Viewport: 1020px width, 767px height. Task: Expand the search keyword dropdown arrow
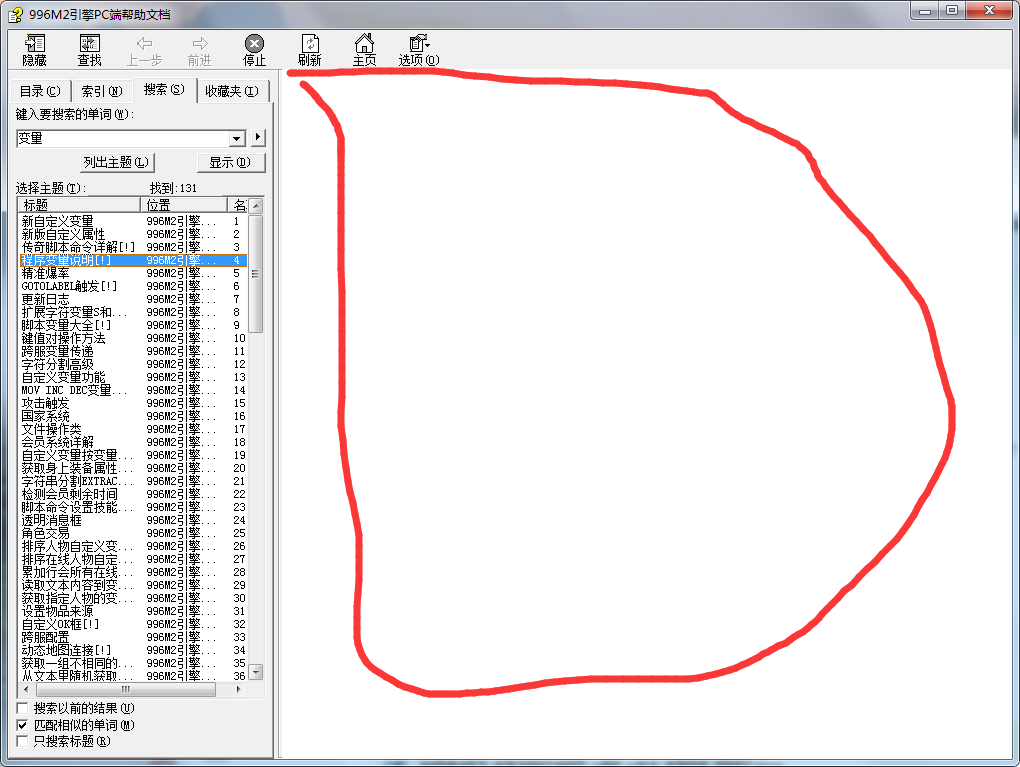pos(237,138)
